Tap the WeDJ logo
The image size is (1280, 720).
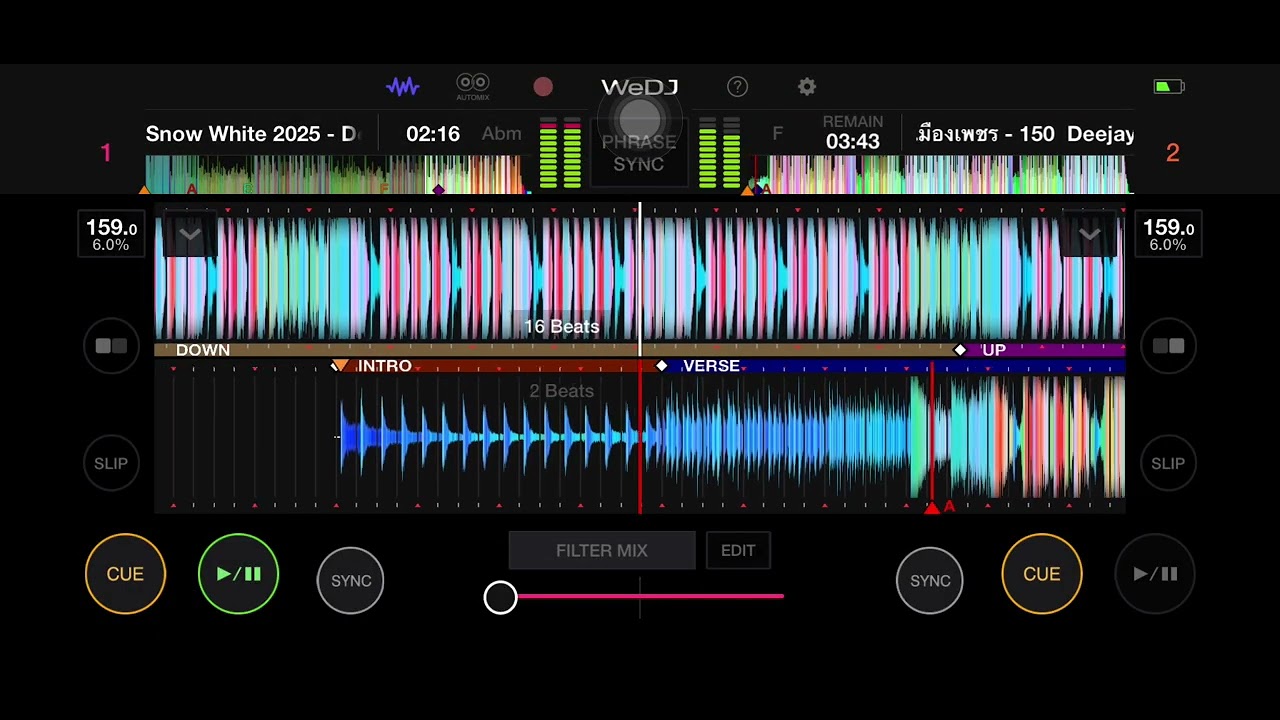point(639,88)
